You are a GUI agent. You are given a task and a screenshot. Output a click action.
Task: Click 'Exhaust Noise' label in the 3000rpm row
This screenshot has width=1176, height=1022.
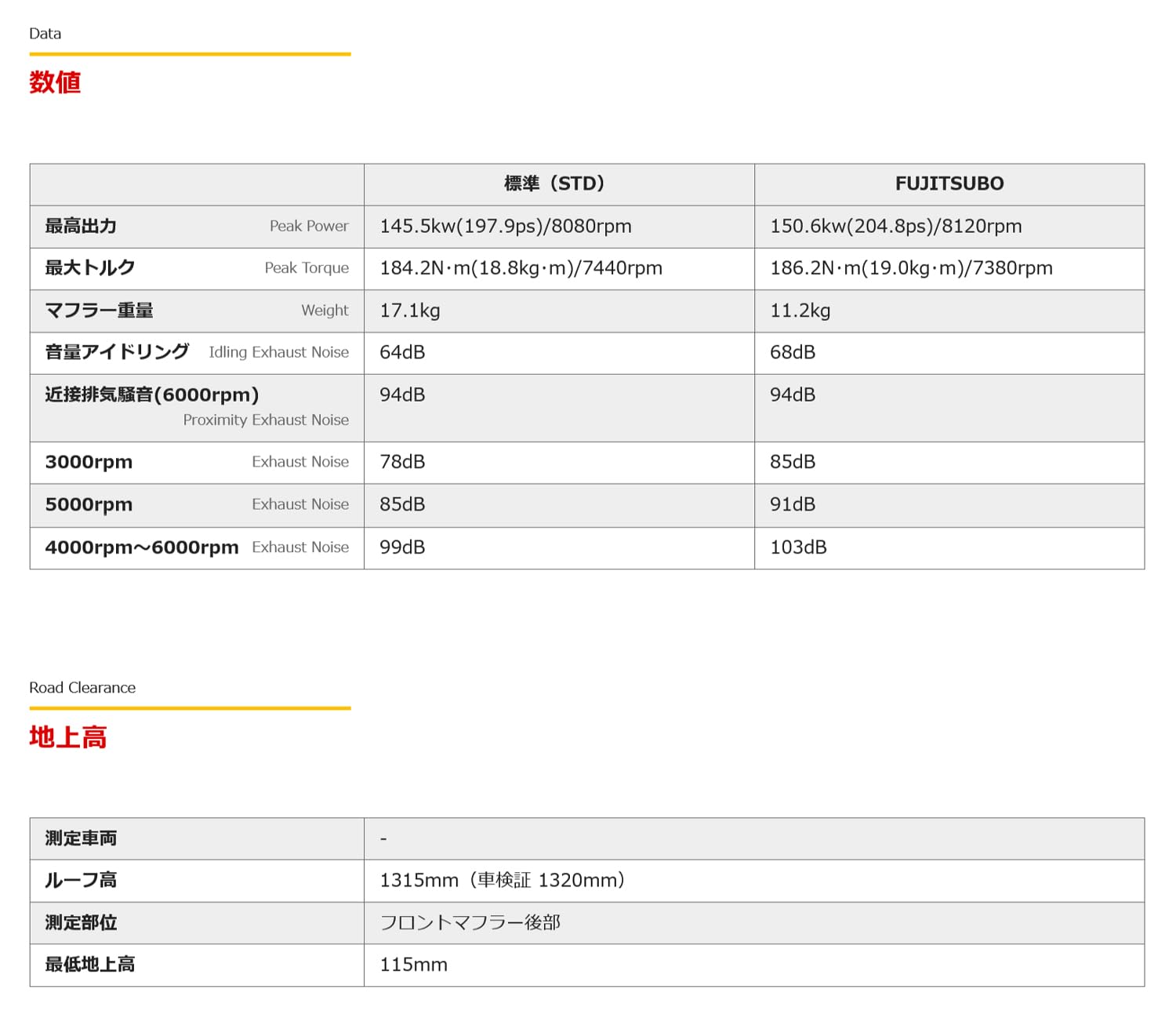click(x=300, y=462)
